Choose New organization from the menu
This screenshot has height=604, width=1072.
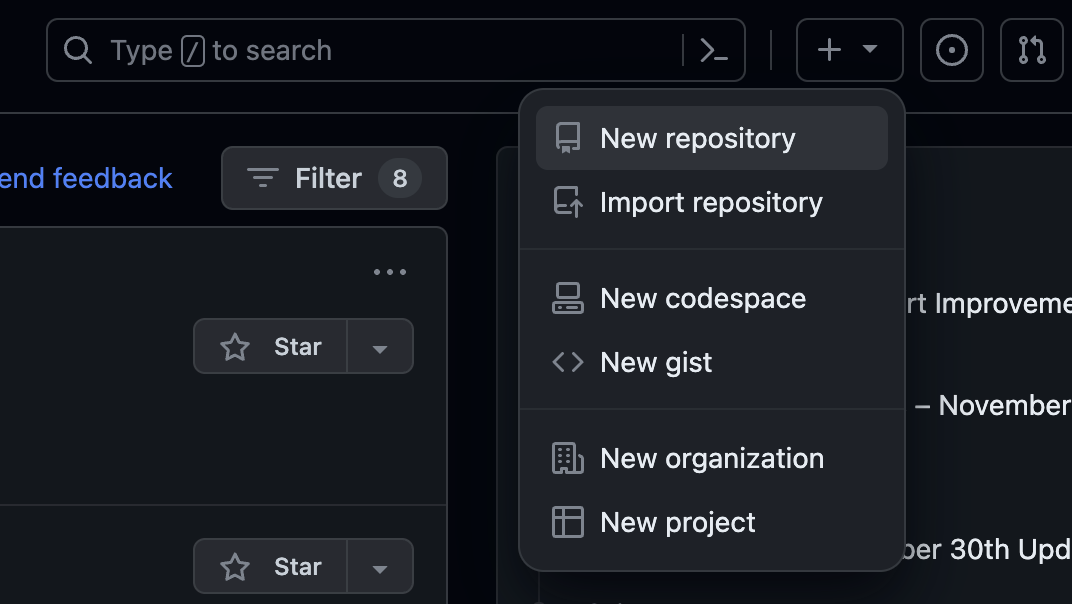coord(711,458)
